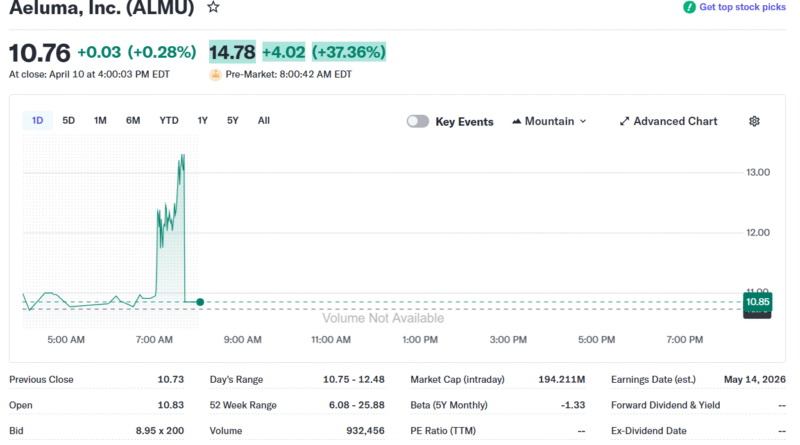
Task: Click Market Cap value 194.211M
Action: [562, 380]
